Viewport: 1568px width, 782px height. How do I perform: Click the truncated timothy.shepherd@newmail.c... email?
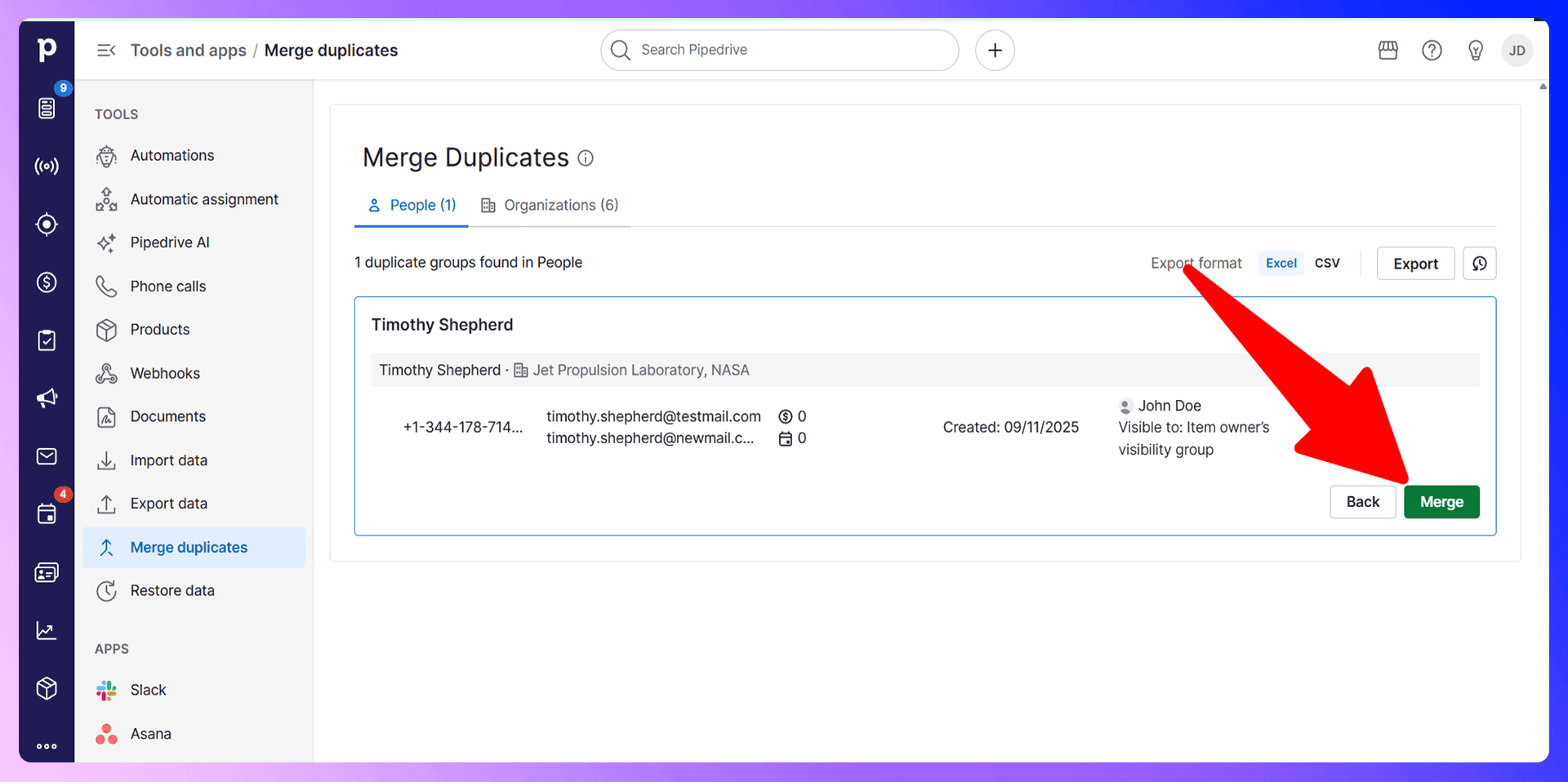pyautogui.click(x=650, y=438)
